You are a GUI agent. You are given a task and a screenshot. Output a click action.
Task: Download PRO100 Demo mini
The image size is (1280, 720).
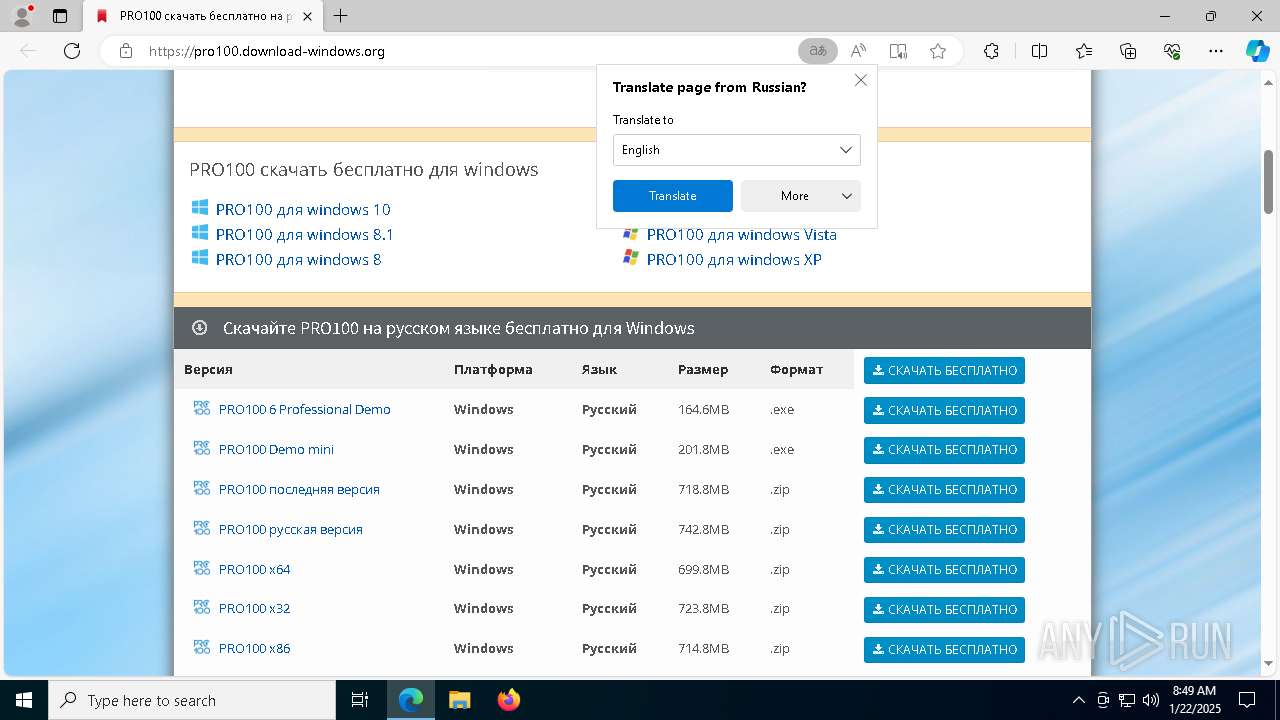(x=944, y=450)
